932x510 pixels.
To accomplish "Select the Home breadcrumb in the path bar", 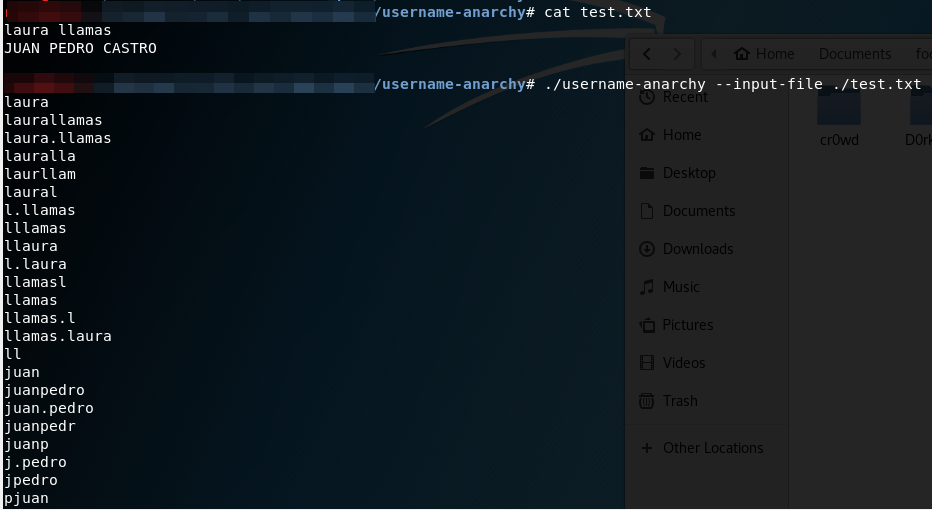I will tap(764, 54).
